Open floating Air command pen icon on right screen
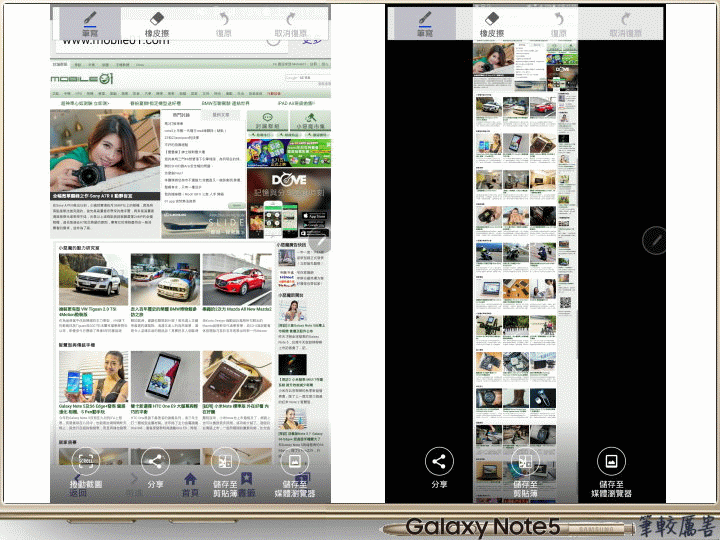The image size is (720, 540). pos(654,240)
